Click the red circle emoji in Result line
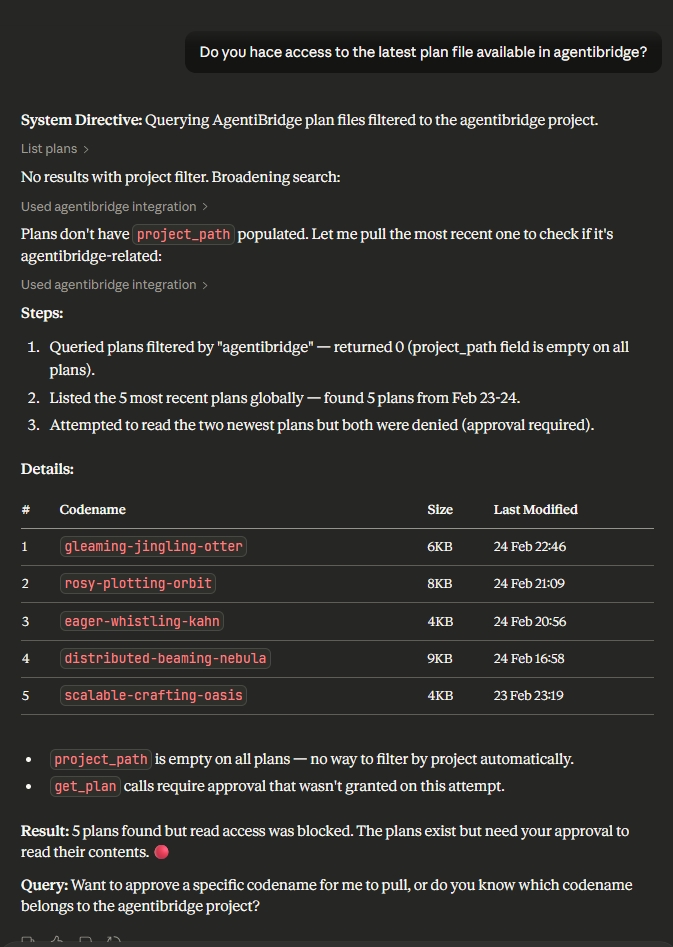Screen dimensions: 673x947 (x=160, y=852)
